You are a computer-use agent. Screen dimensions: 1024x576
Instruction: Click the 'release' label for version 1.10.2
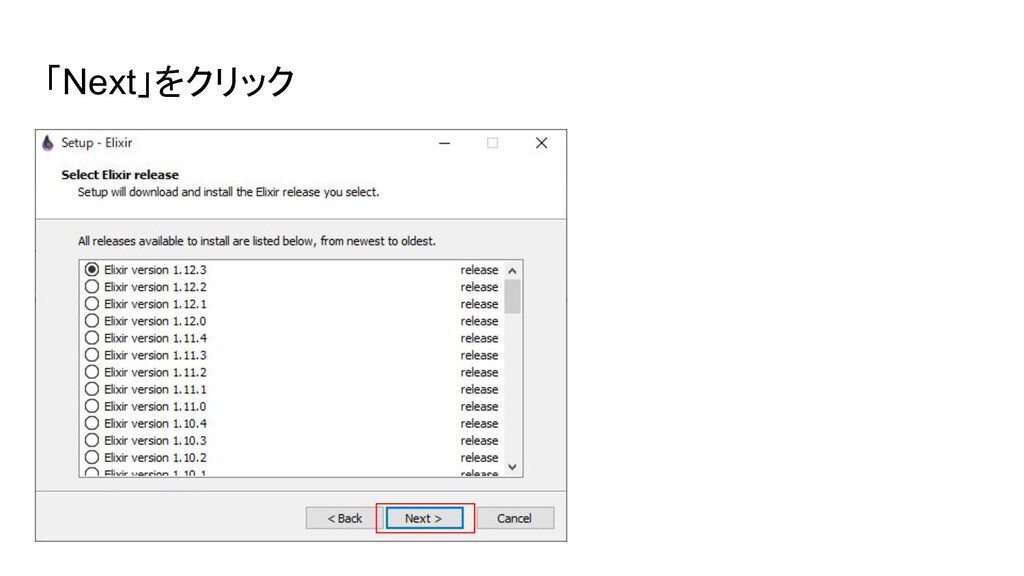[479, 457]
